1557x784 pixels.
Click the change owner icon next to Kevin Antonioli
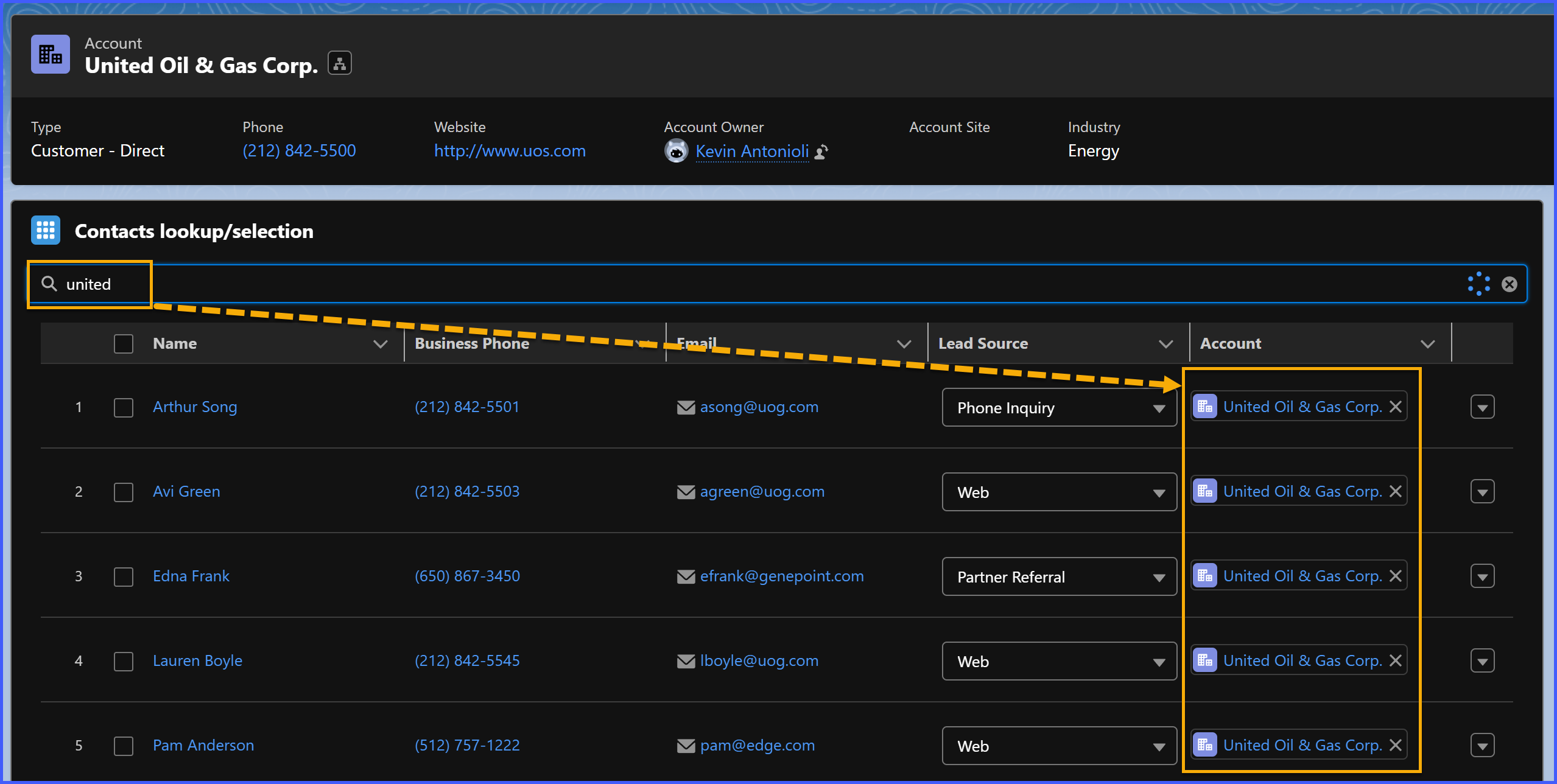point(821,152)
